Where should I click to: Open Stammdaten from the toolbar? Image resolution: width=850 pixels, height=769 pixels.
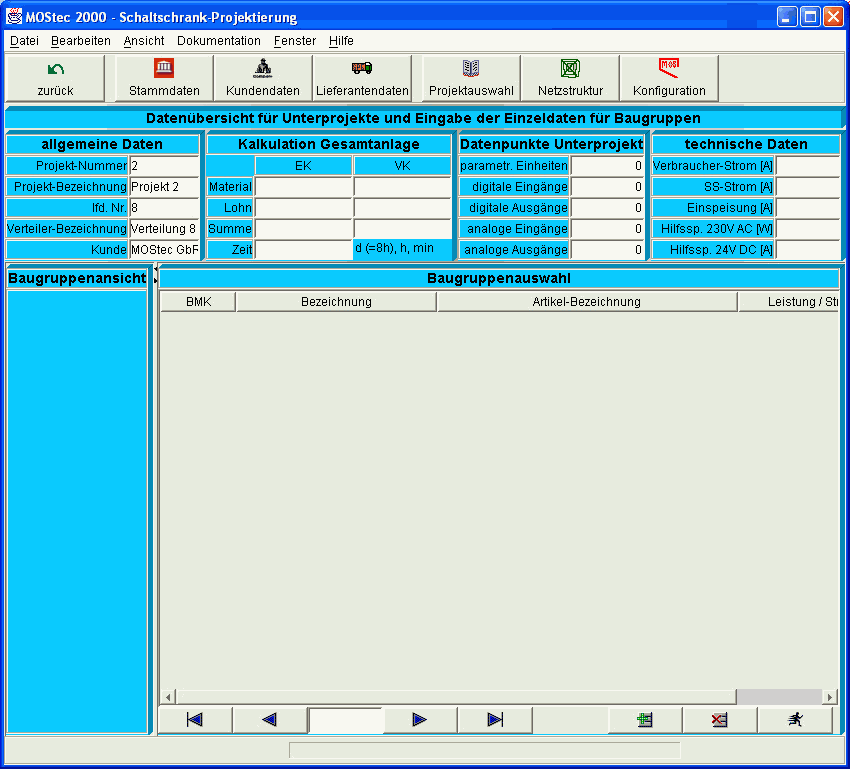pyautogui.click(x=164, y=78)
